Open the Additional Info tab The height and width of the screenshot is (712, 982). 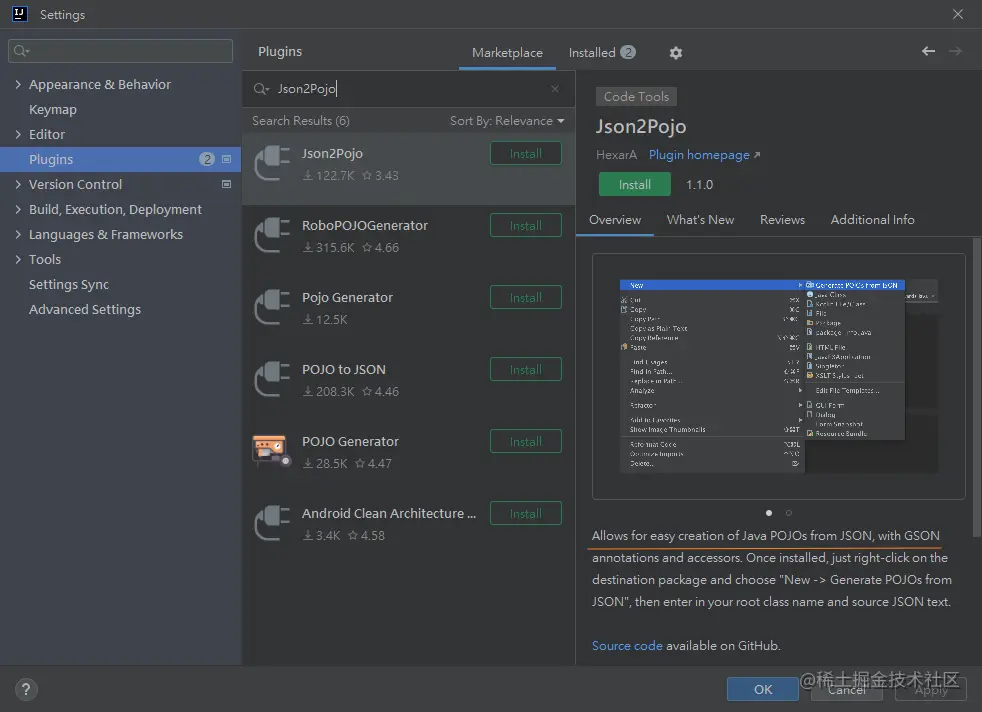[872, 220]
